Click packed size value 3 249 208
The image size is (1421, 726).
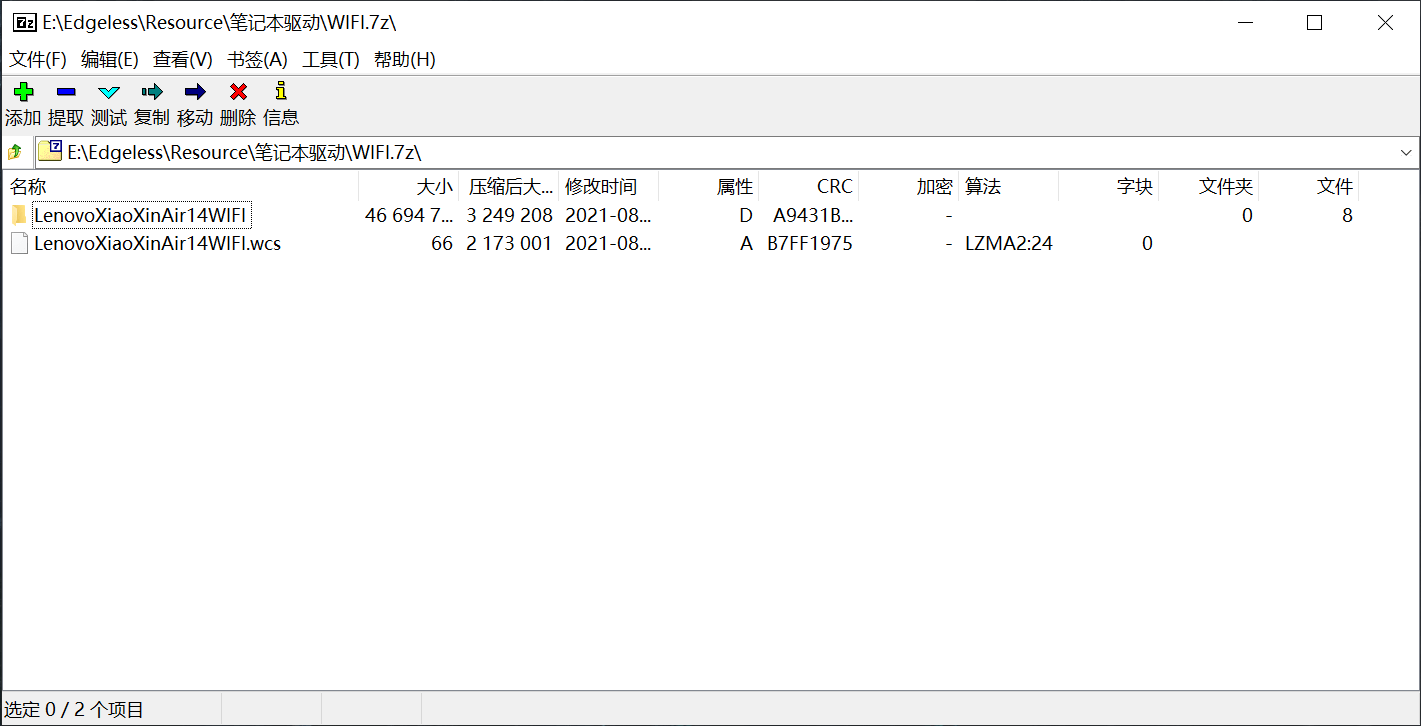[509, 215]
